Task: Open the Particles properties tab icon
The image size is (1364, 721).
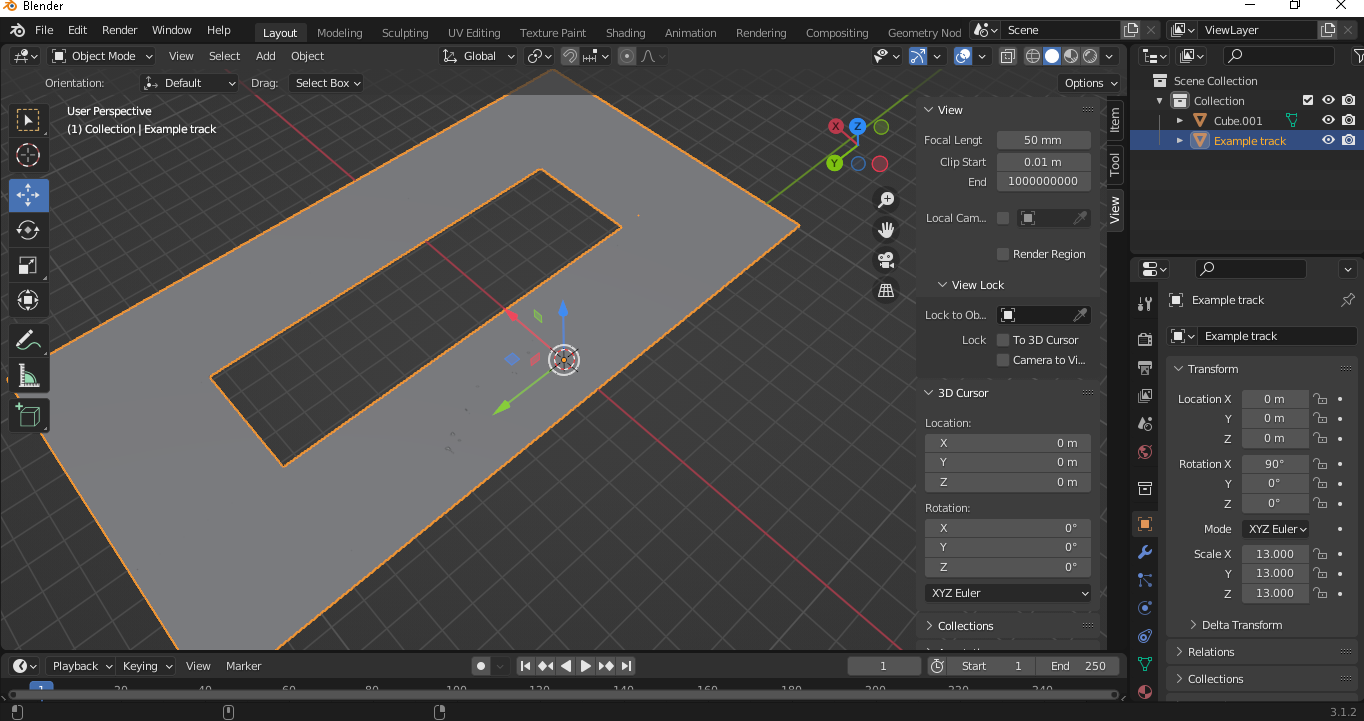Action: point(1145,580)
